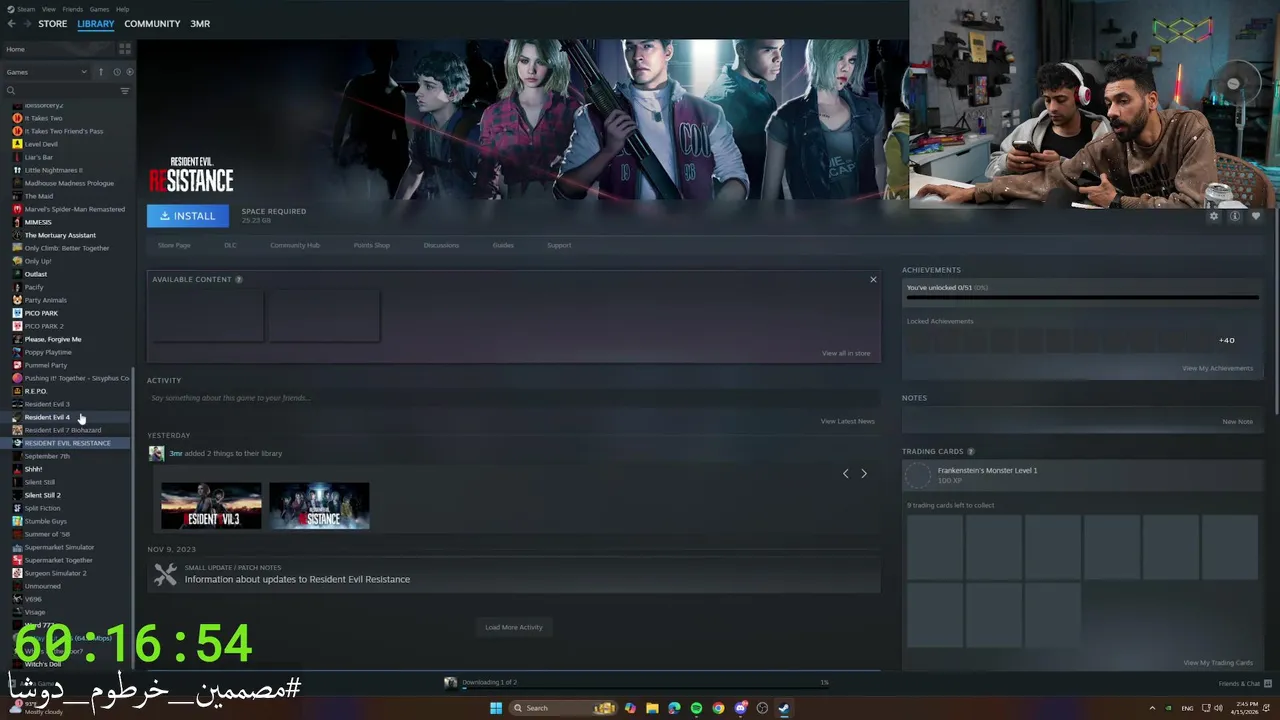Show recent games with the clock icon
This screenshot has width=1280, height=720.
(x=117, y=72)
